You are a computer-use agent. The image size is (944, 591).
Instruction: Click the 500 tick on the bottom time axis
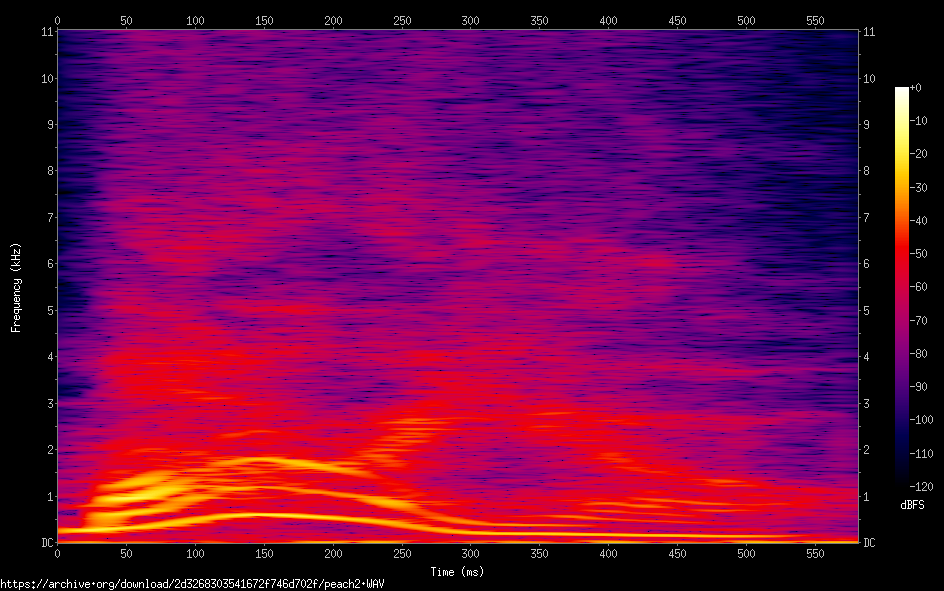(x=746, y=553)
